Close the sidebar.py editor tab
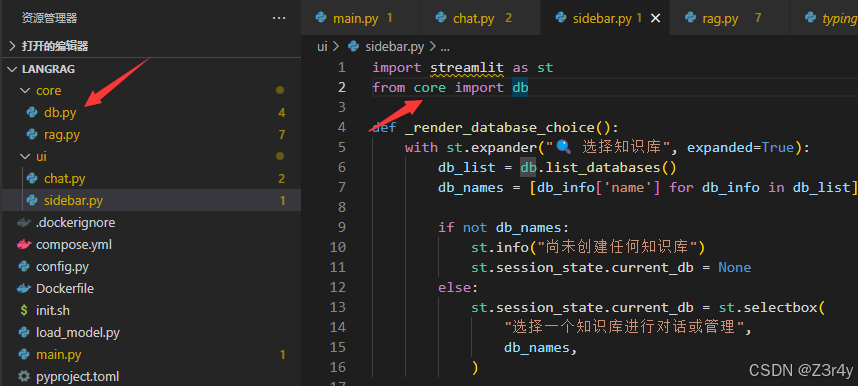This screenshot has height=386, width=858. (655, 19)
